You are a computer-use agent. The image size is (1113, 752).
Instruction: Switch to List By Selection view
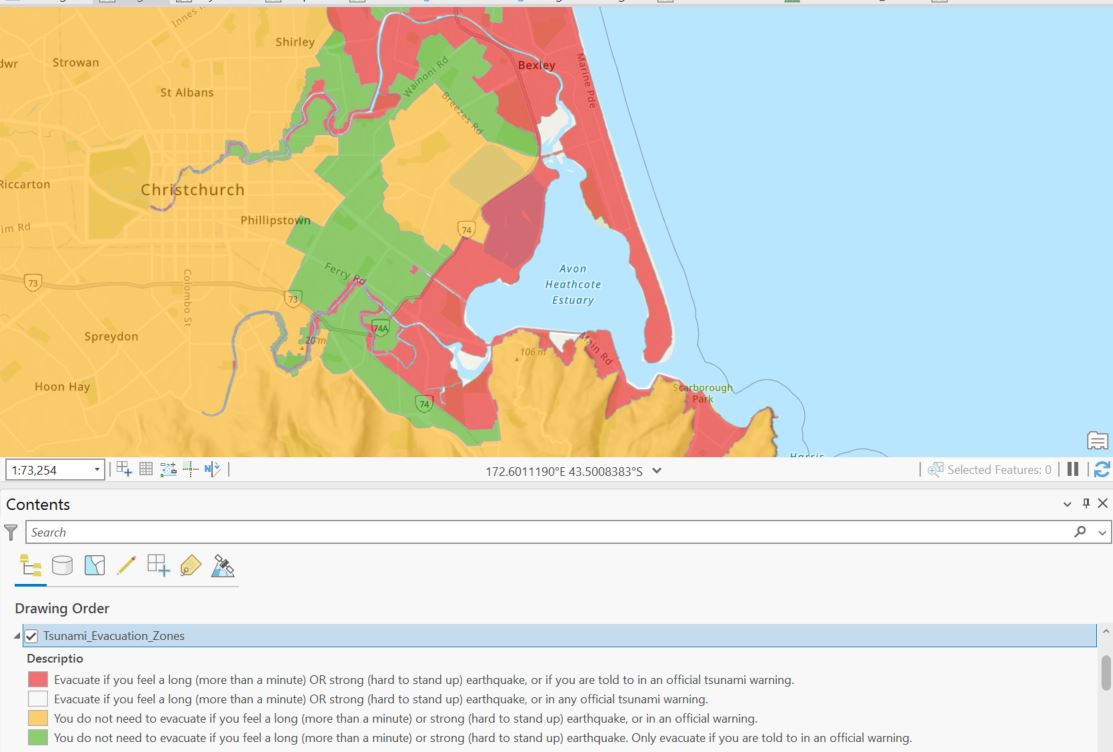(x=94, y=566)
